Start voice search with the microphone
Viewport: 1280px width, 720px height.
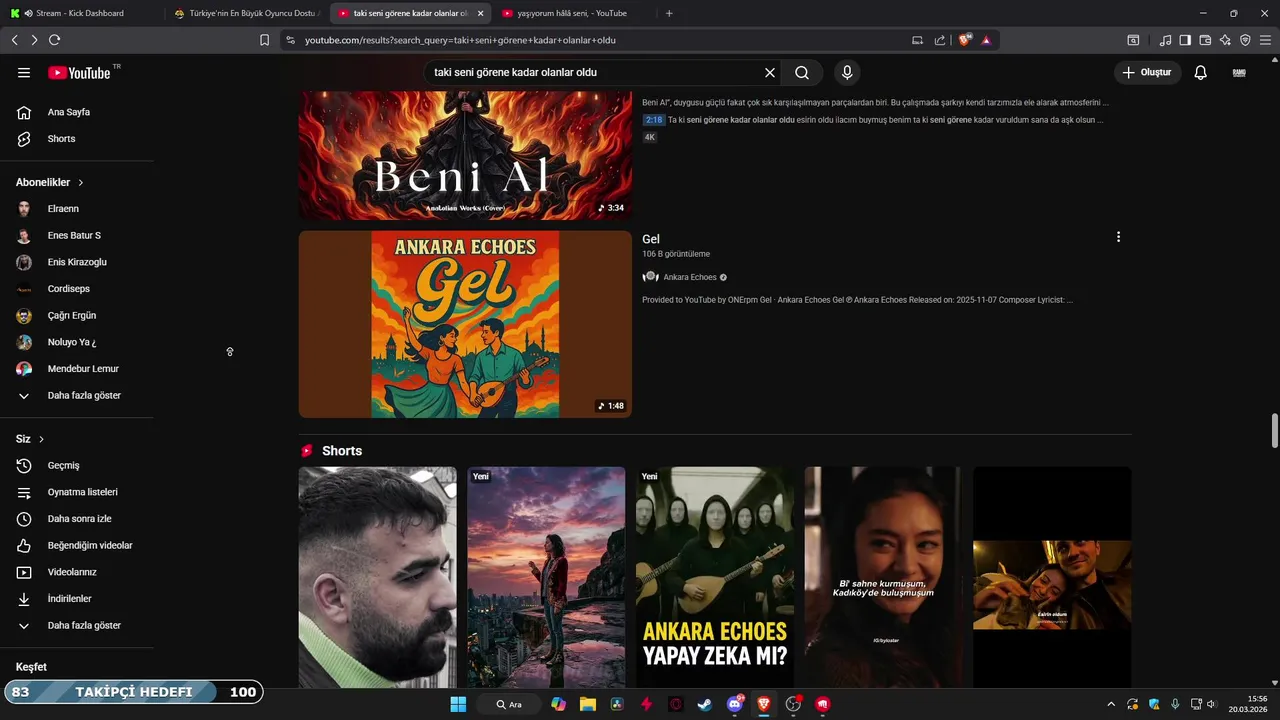click(x=847, y=72)
